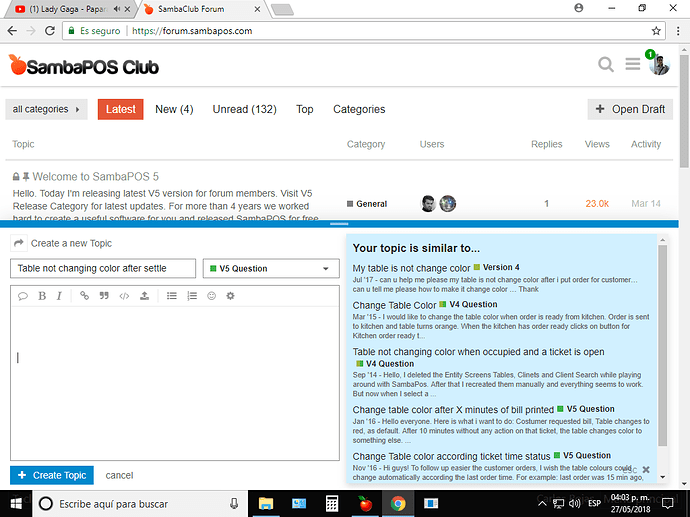The width and height of the screenshot is (690, 517).
Task: Open Welcome to SambaPOS 5 topic
Action: (95, 176)
